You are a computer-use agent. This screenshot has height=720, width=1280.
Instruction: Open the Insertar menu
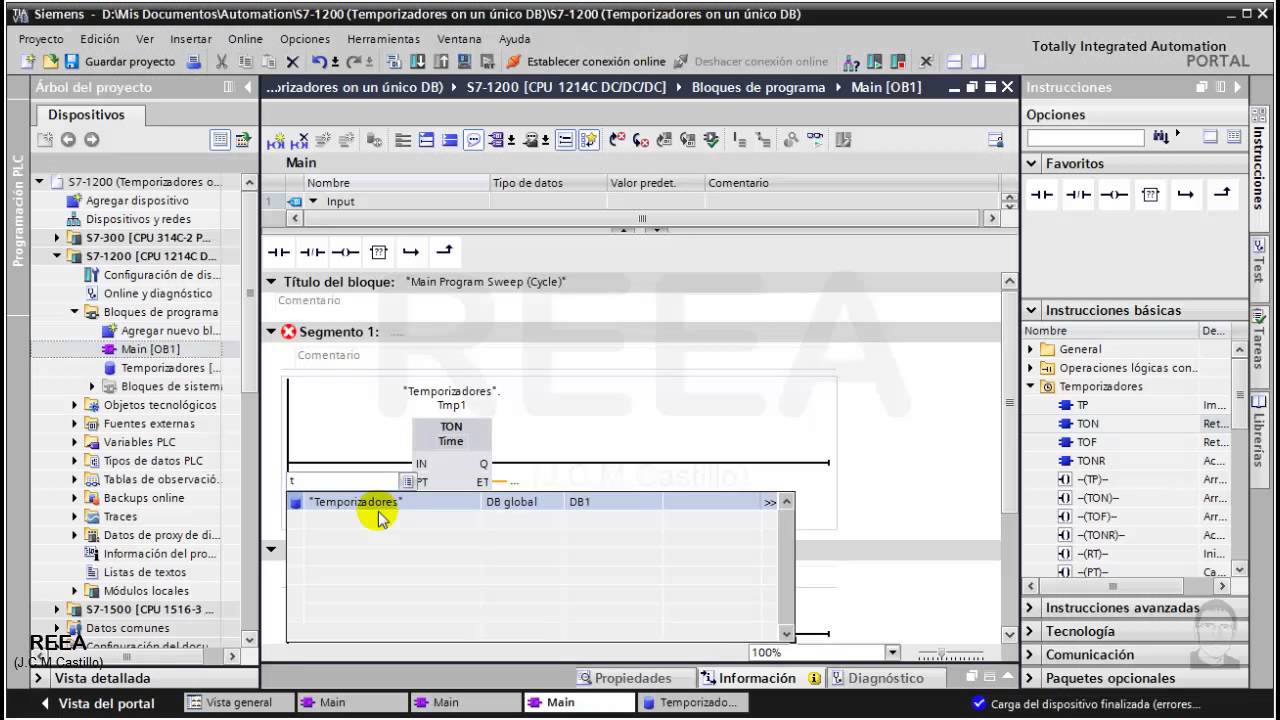[191, 39]
